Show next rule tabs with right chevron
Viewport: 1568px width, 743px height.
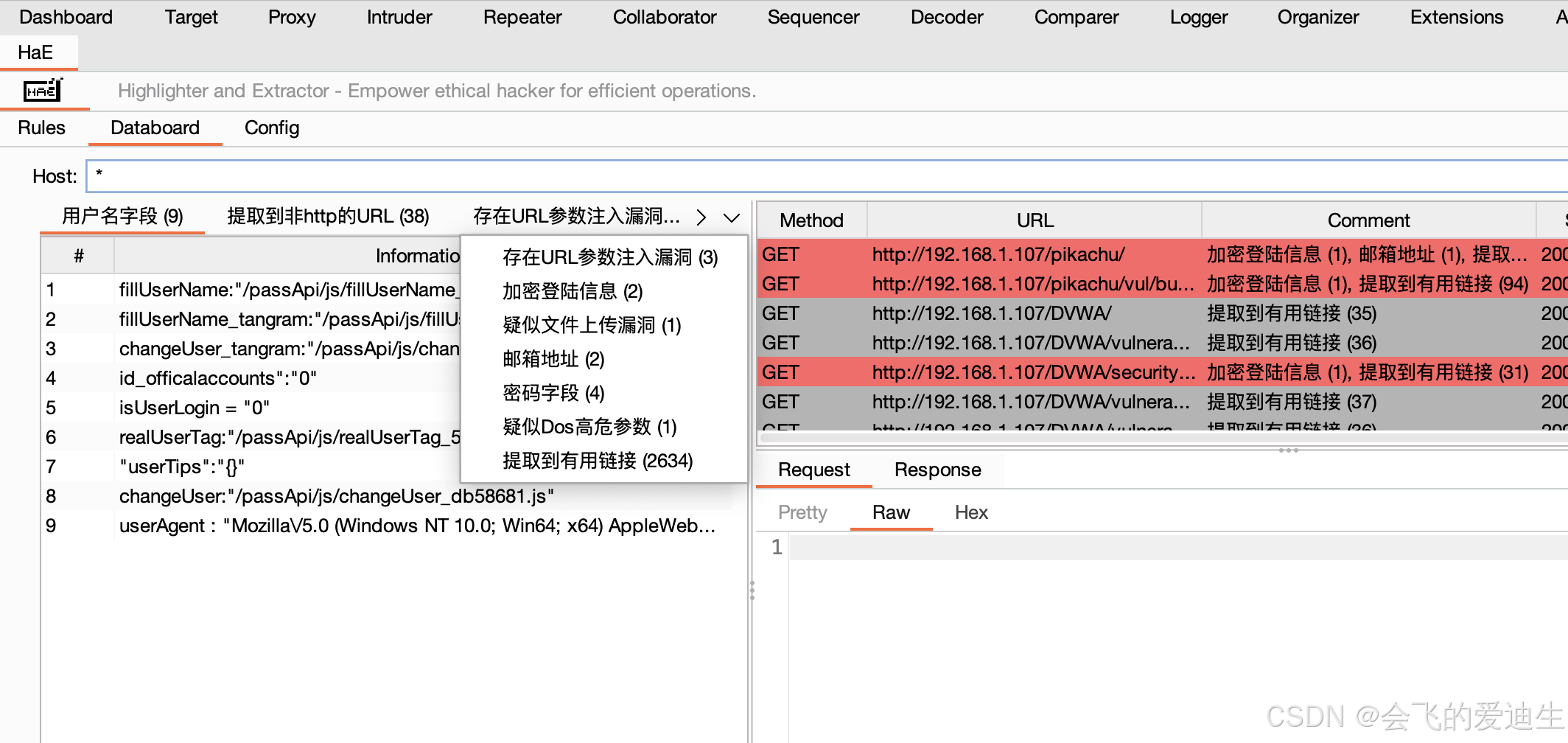click(x=701, y=217)
